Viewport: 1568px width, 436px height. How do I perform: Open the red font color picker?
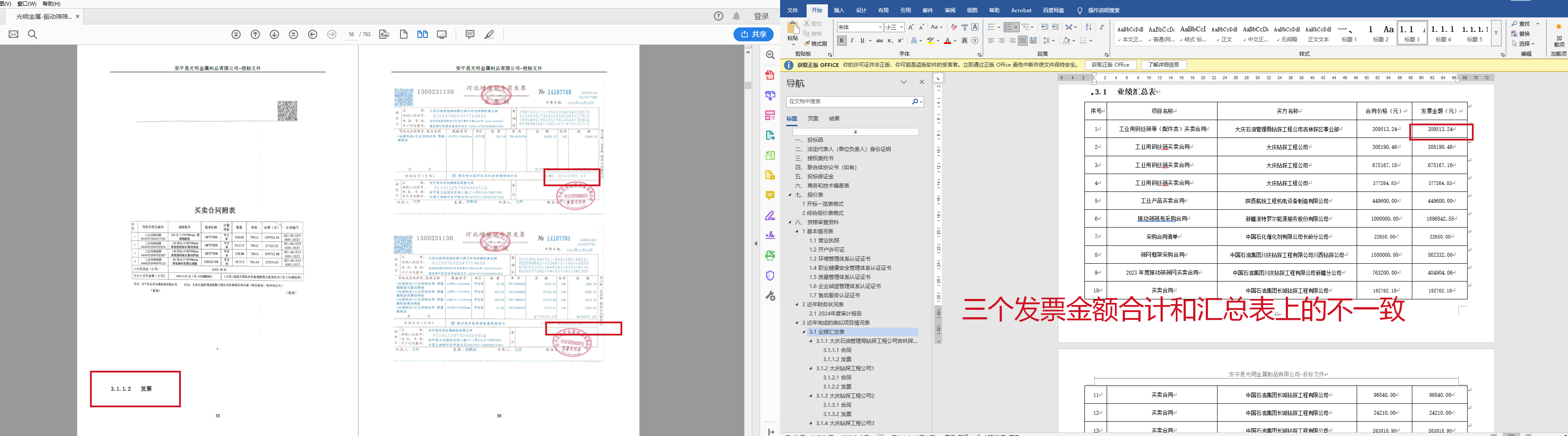(x=955, y=41)
